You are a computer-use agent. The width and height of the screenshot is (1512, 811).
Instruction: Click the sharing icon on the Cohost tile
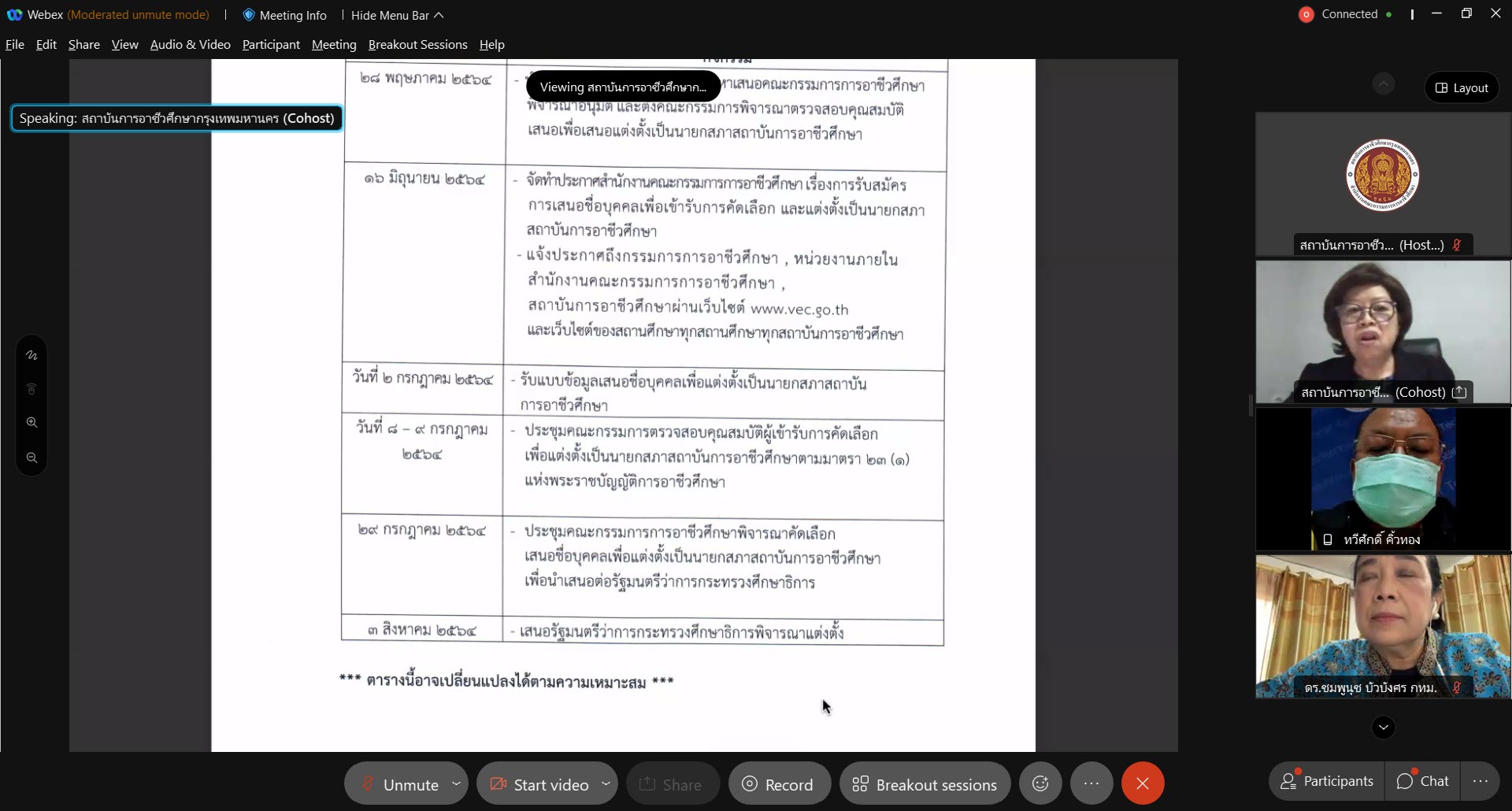pyautogui.click(x=1459, y=392)
